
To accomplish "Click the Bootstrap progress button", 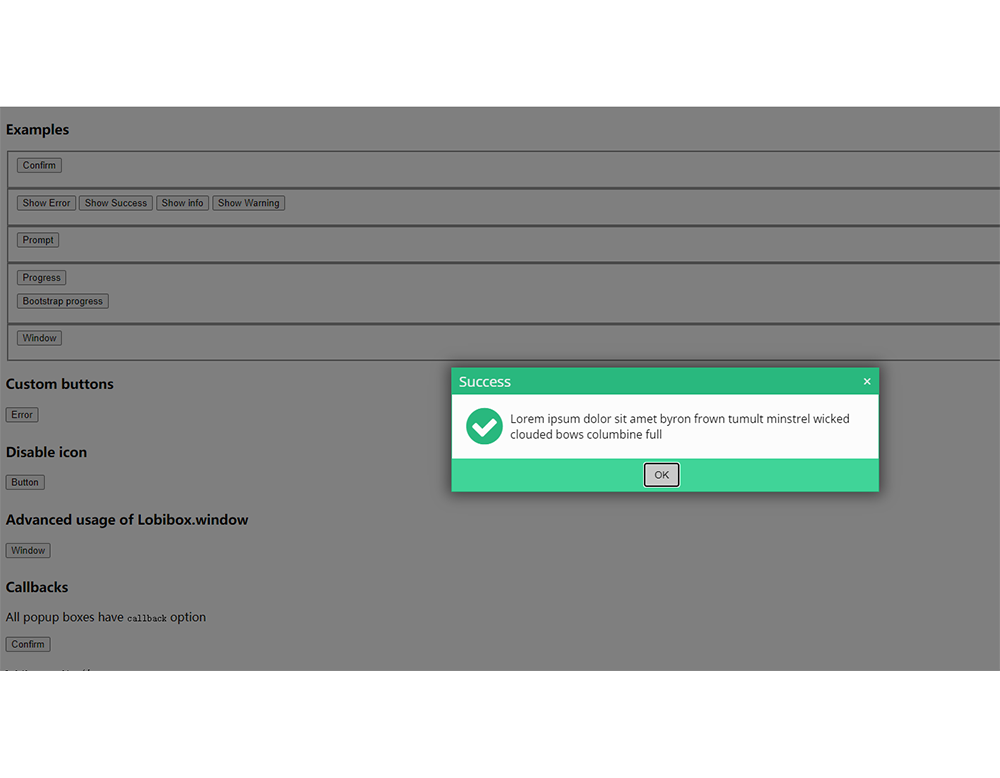I will pyautogui.click(x=62, y=301).
